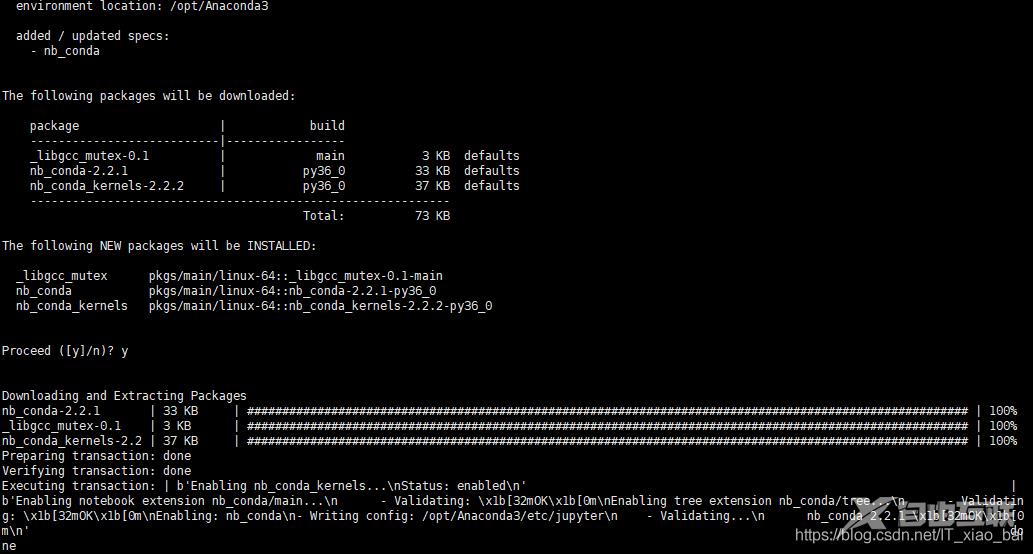
Task: Select 'nb_conda-2.2.1' in download table
Action: pos(78,171)
